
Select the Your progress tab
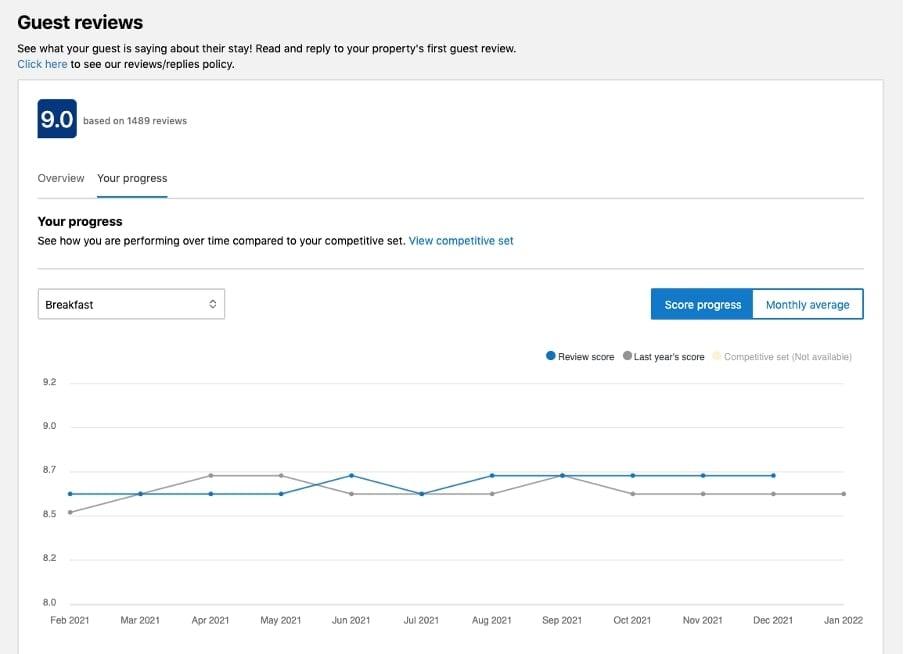click(132, 178)
